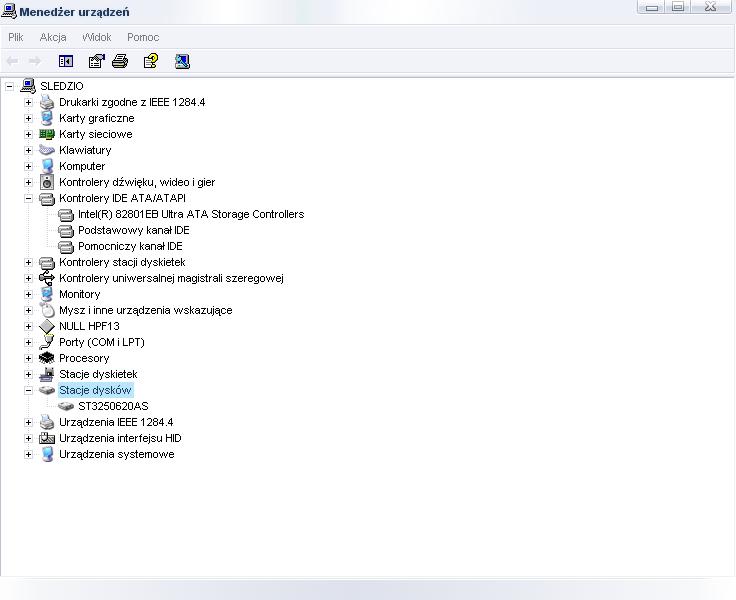Expand the Monitory node
Image resolution: width=736 pixels, height=600 pixels.
coord(28,294)
